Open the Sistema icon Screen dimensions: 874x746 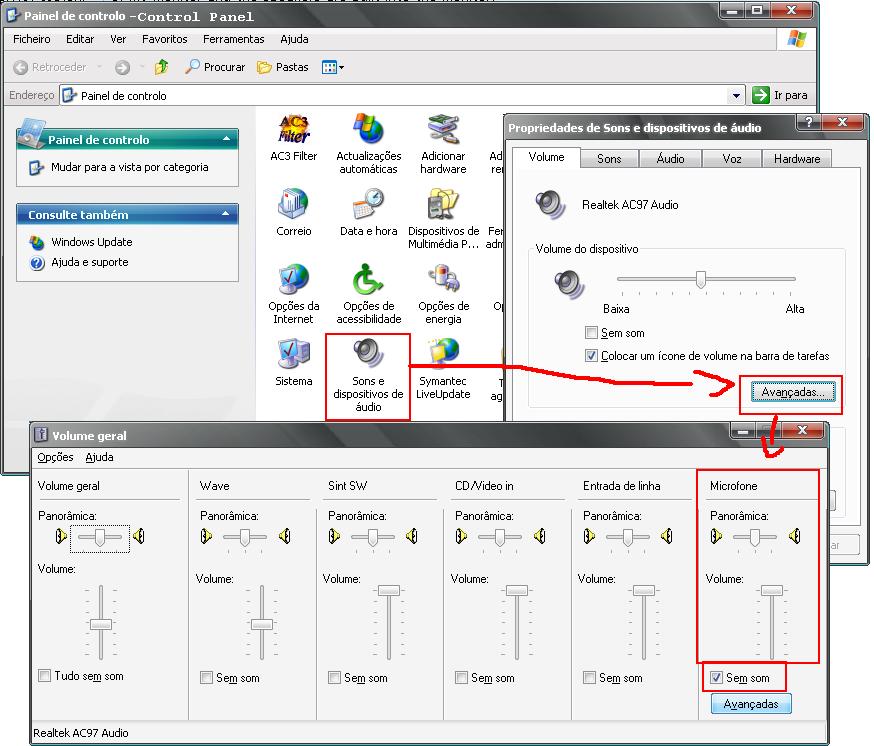pyautogui.click(x=293, y=354)
